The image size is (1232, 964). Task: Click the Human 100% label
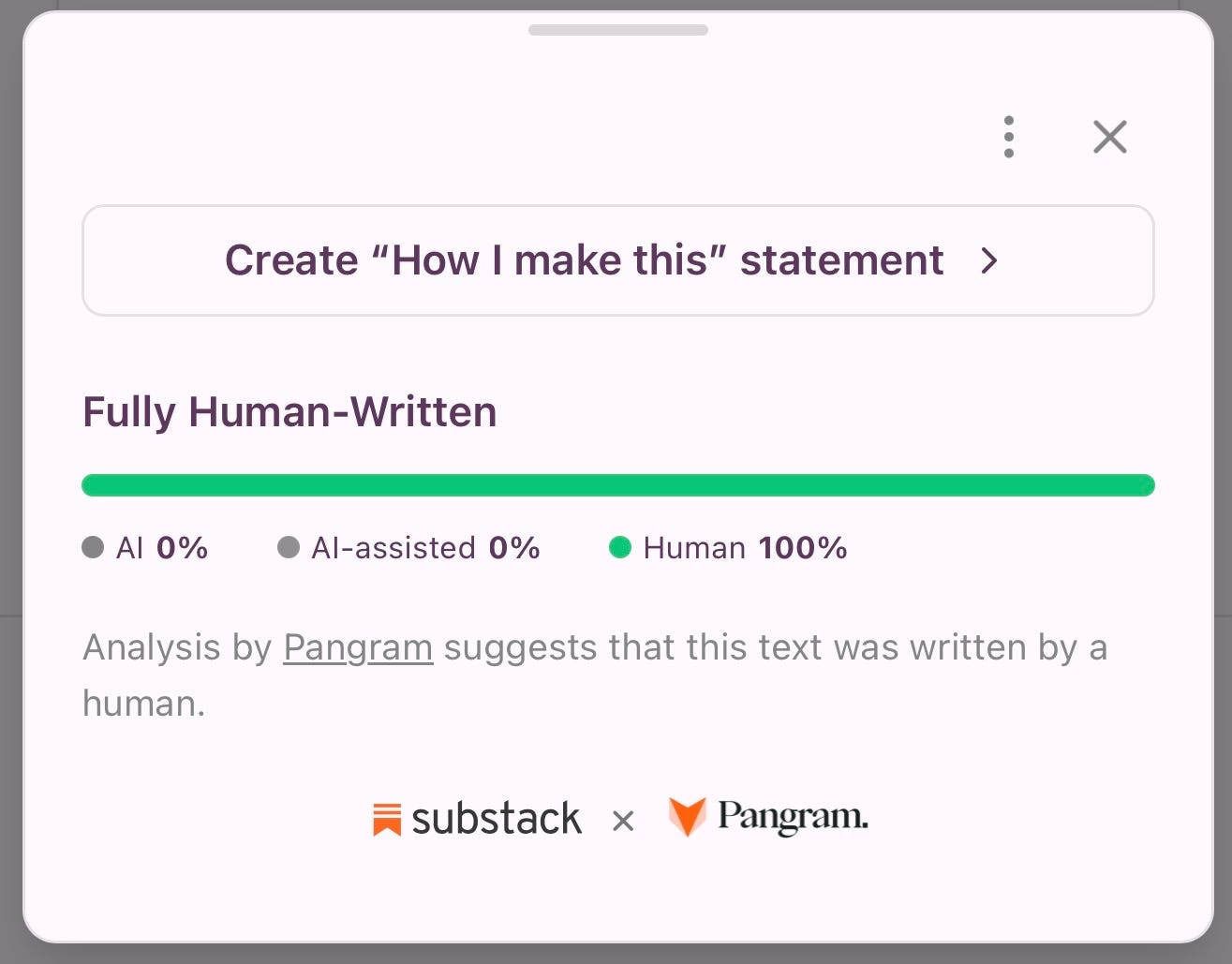point(745,548)
